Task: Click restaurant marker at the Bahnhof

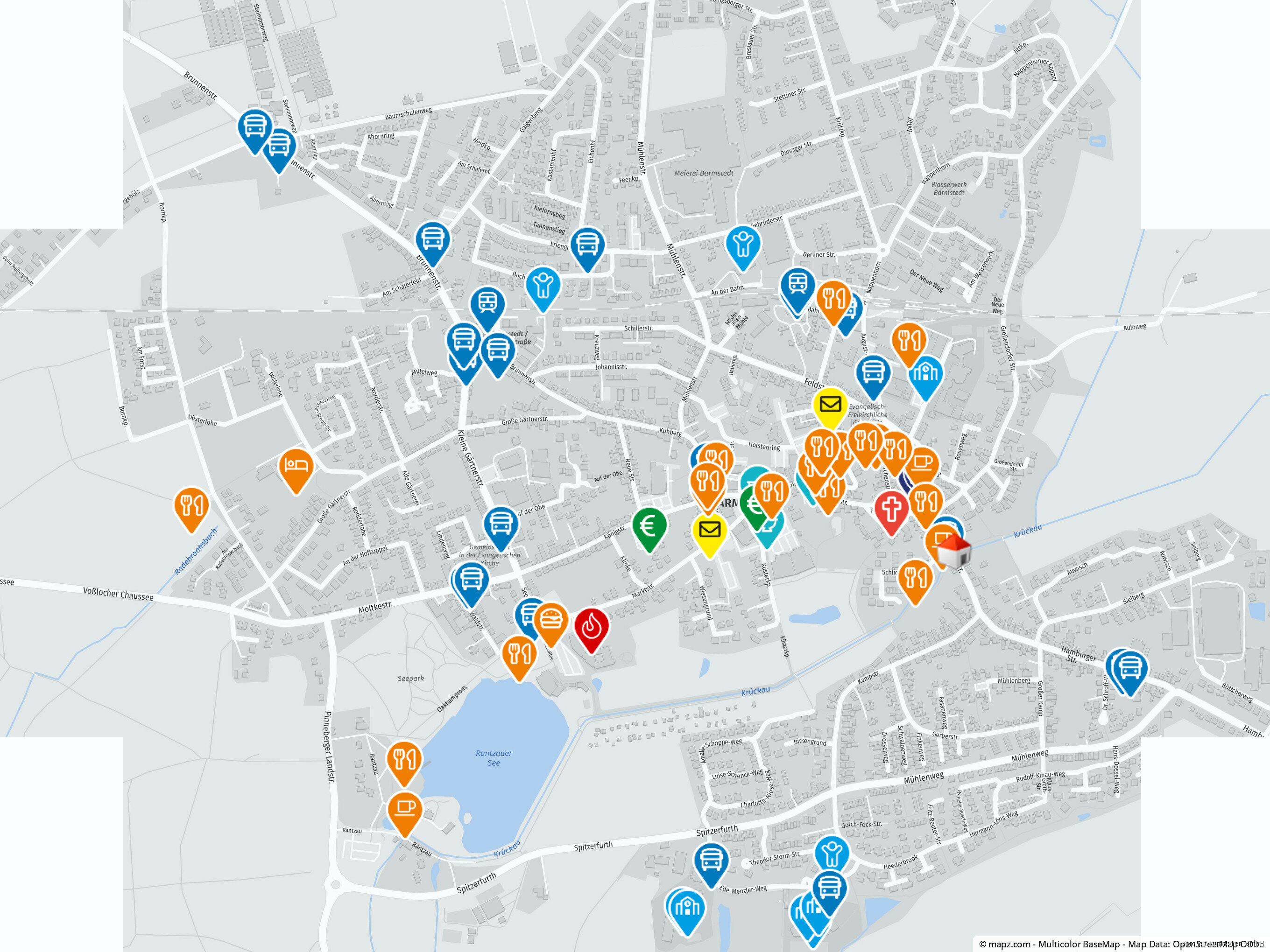Action: click(833, 302)
